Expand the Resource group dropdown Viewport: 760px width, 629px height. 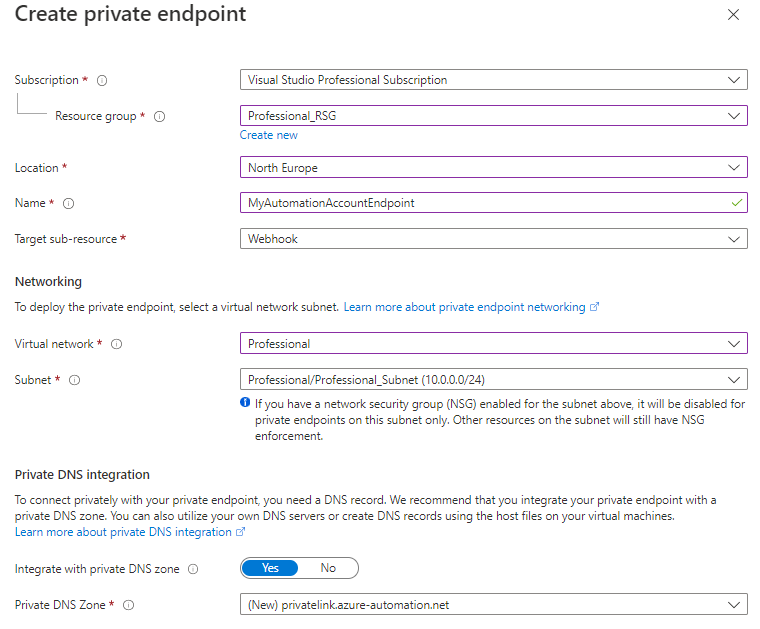493,116
